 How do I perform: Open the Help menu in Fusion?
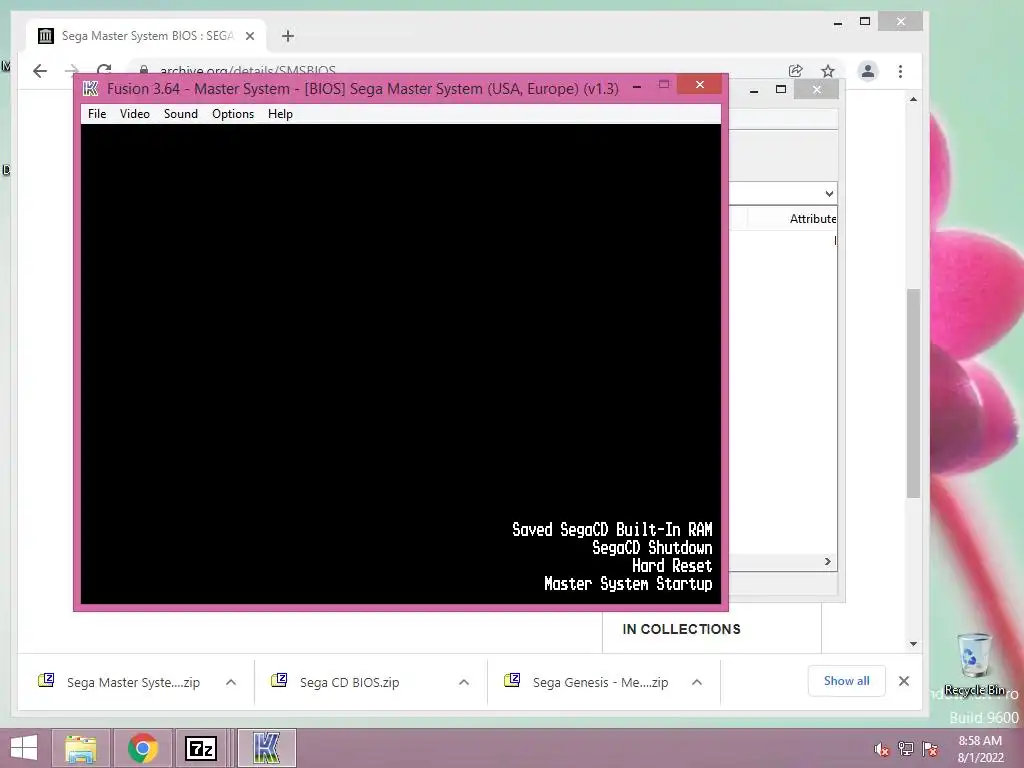point(280,114)
